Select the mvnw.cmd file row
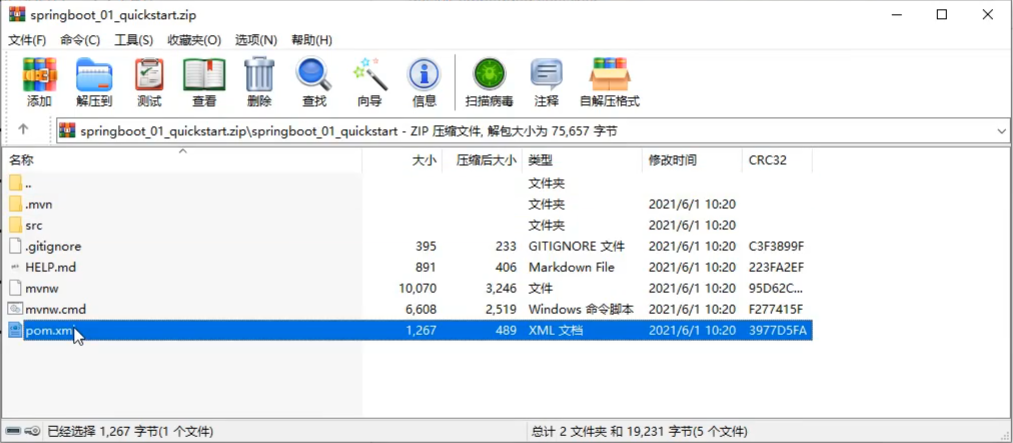Image resolution: width=1013 pixels, height=443 pixels. pyautogui.click(x=55, y=309)
